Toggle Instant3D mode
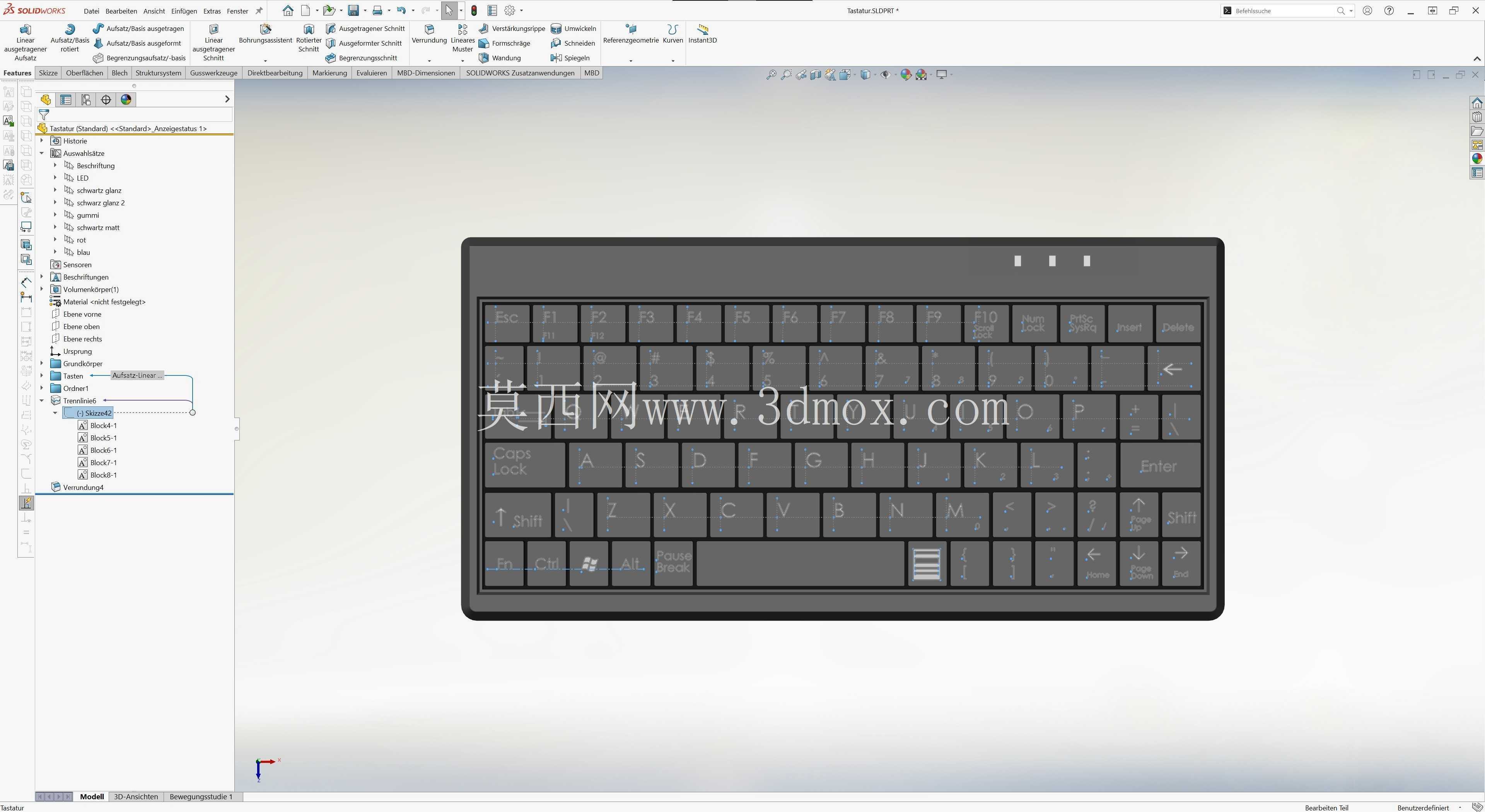Viewport: 1485px width, 812px height. (702, 34)
